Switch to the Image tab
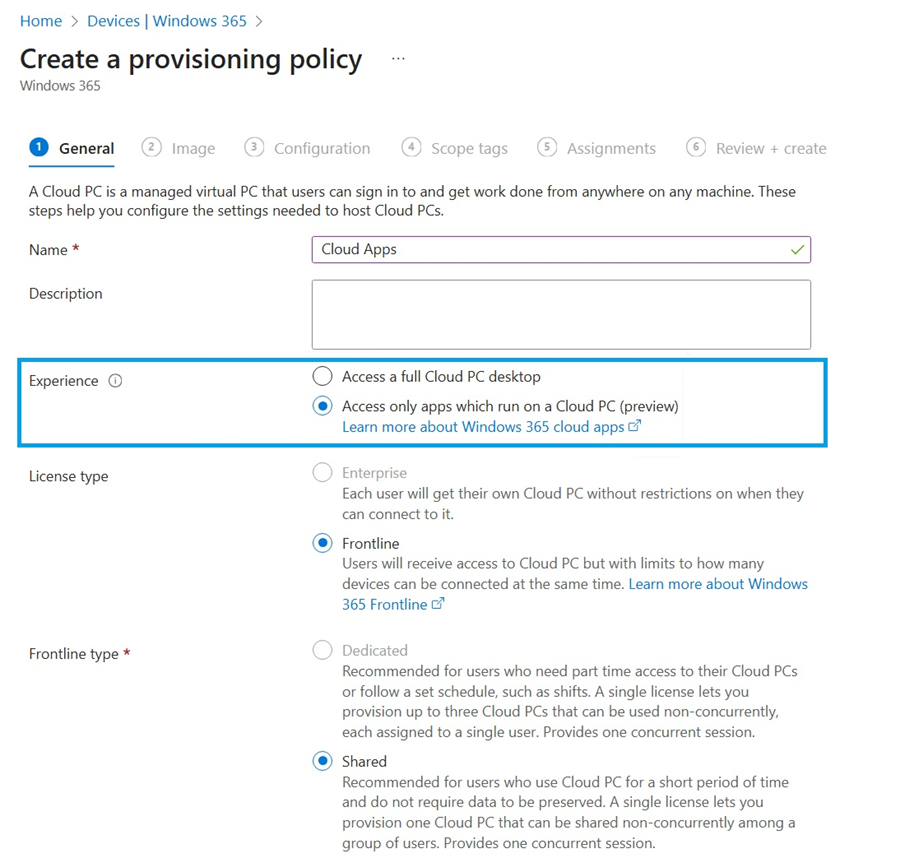Image resolution: width=914 pixels, height=858 pixels. click(x=193, y=149)
